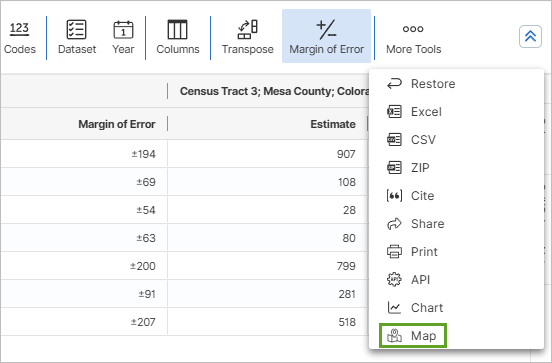Click the Census Tract 3 Mesa County header
The height and width of the screenshot is (363, 552).
[x=275, y=91]
